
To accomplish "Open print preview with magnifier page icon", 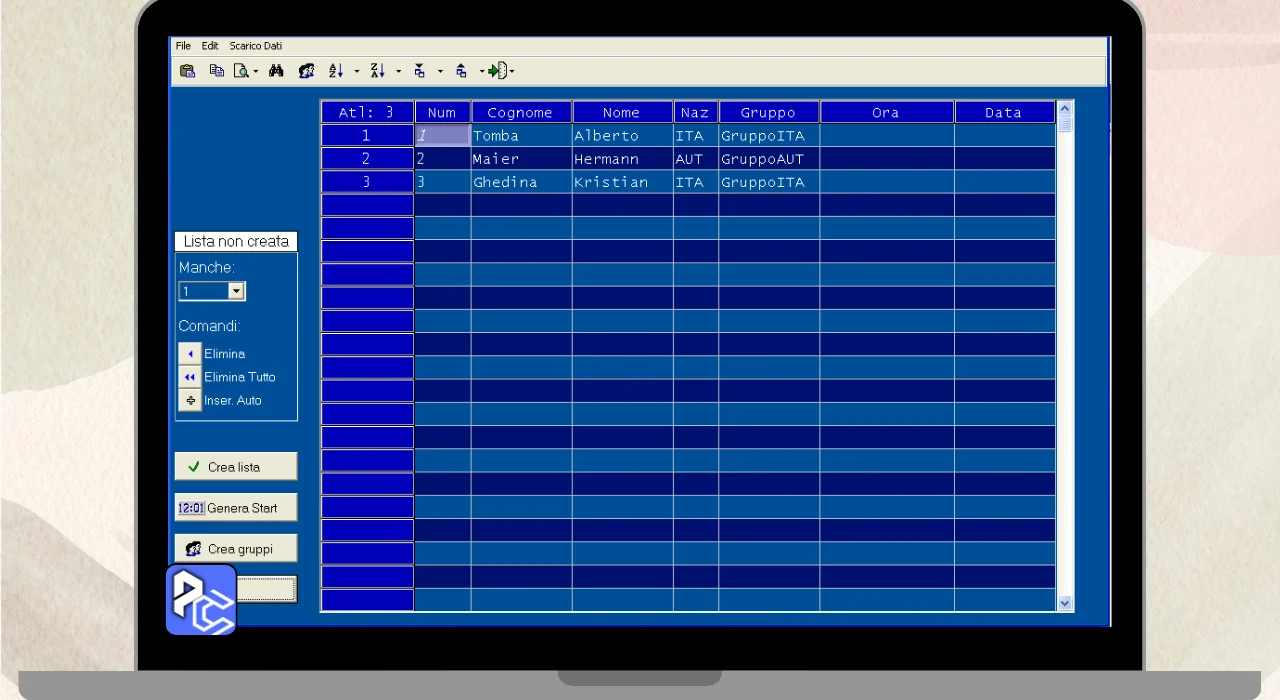I will tap(241, 71).
